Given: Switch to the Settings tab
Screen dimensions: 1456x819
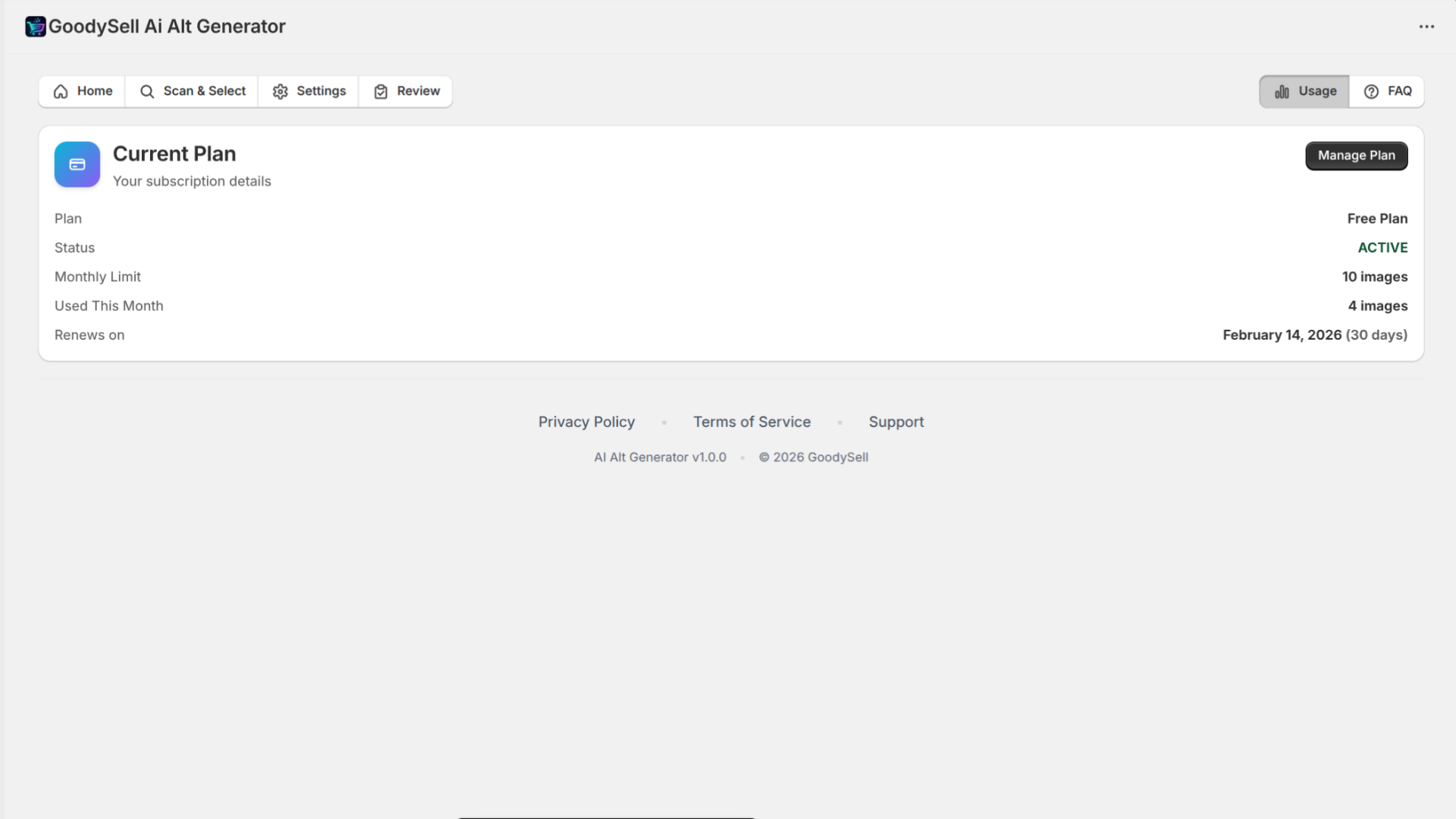Looking at the screenshot, I should [308, 91].
